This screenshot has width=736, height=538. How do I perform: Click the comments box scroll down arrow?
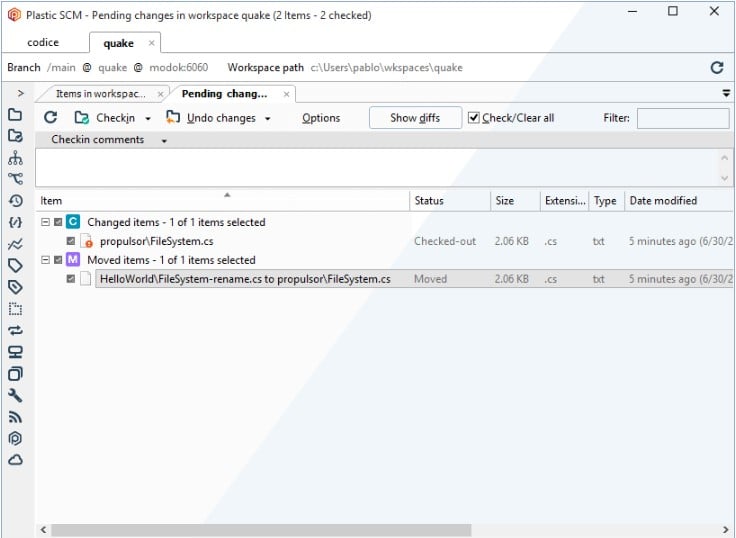pyautogui.click(x=724, y=178)
